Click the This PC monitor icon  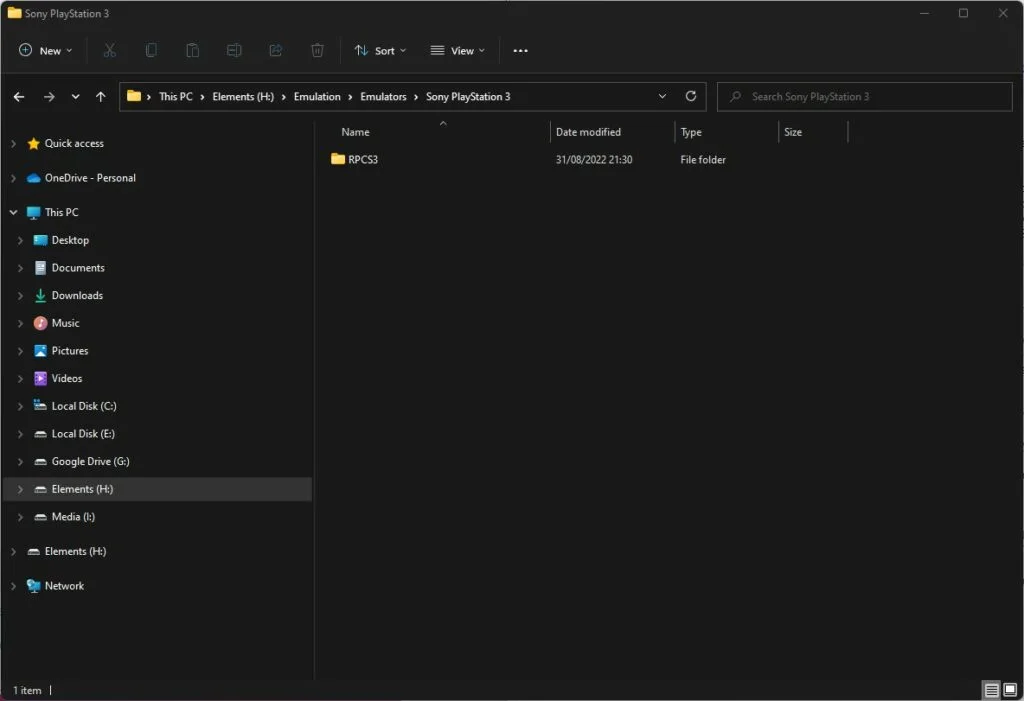pyautogui.click(x=33, y=212)
